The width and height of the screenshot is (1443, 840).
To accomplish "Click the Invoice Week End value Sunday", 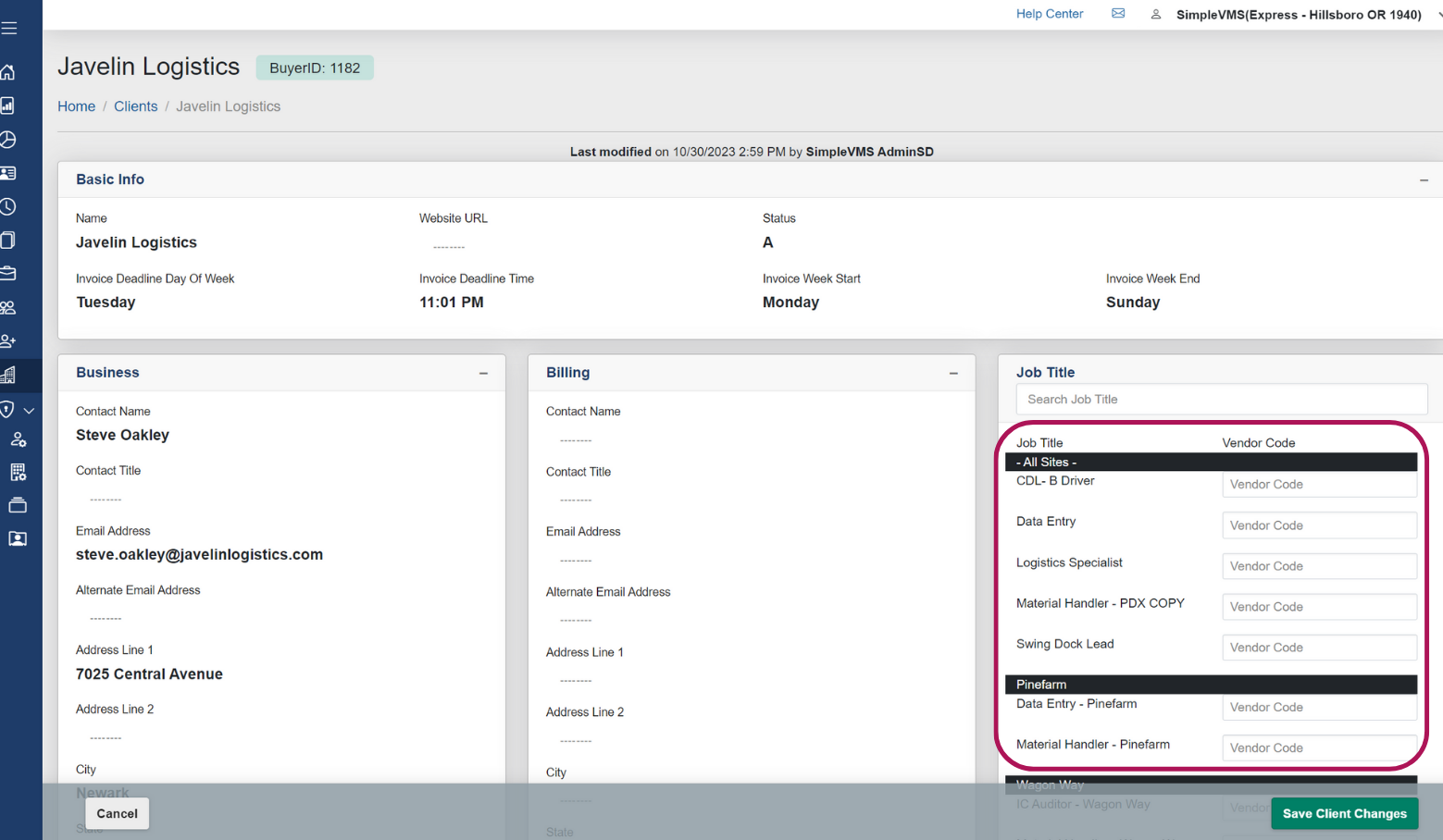I will click(1133, 303).
